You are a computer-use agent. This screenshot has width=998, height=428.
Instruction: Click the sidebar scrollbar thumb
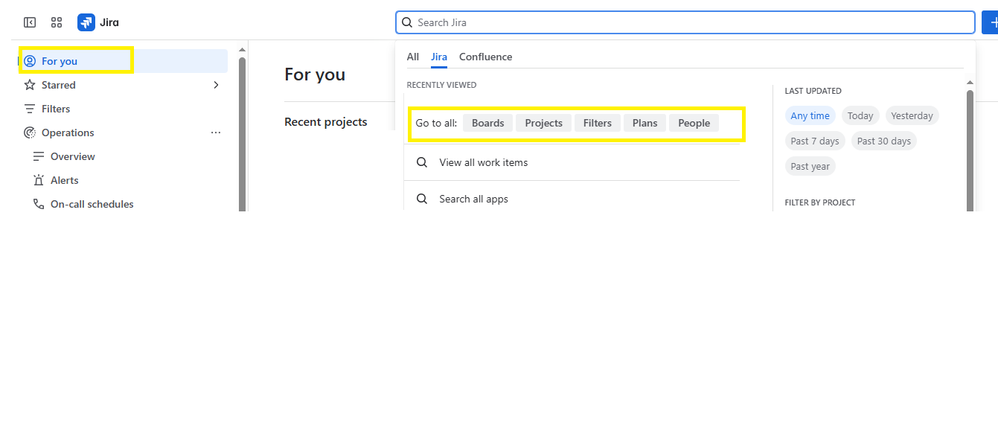(242, 134)
